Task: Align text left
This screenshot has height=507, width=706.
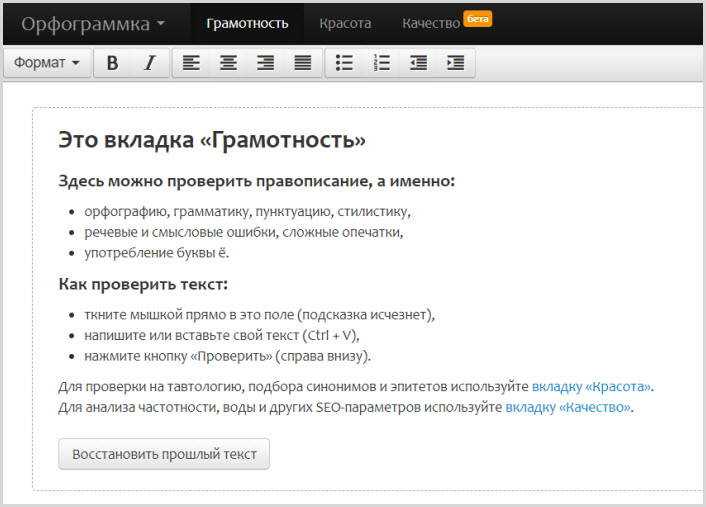Action: pos(191,63)
